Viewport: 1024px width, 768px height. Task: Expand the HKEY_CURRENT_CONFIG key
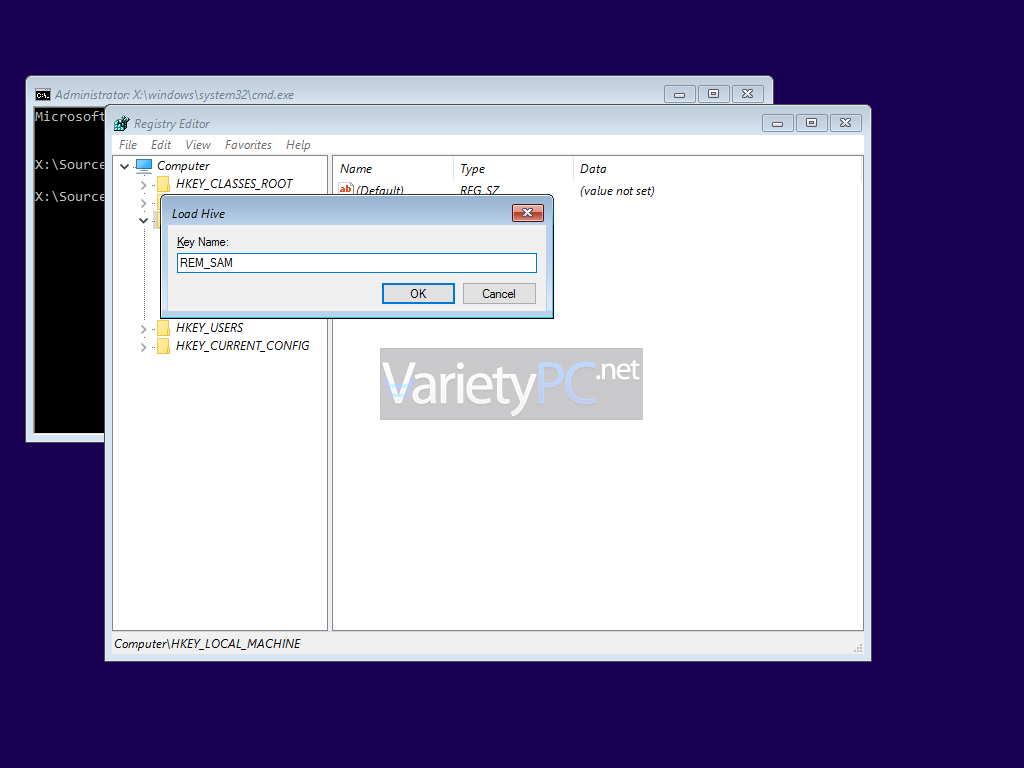click(x=144, y=347)
